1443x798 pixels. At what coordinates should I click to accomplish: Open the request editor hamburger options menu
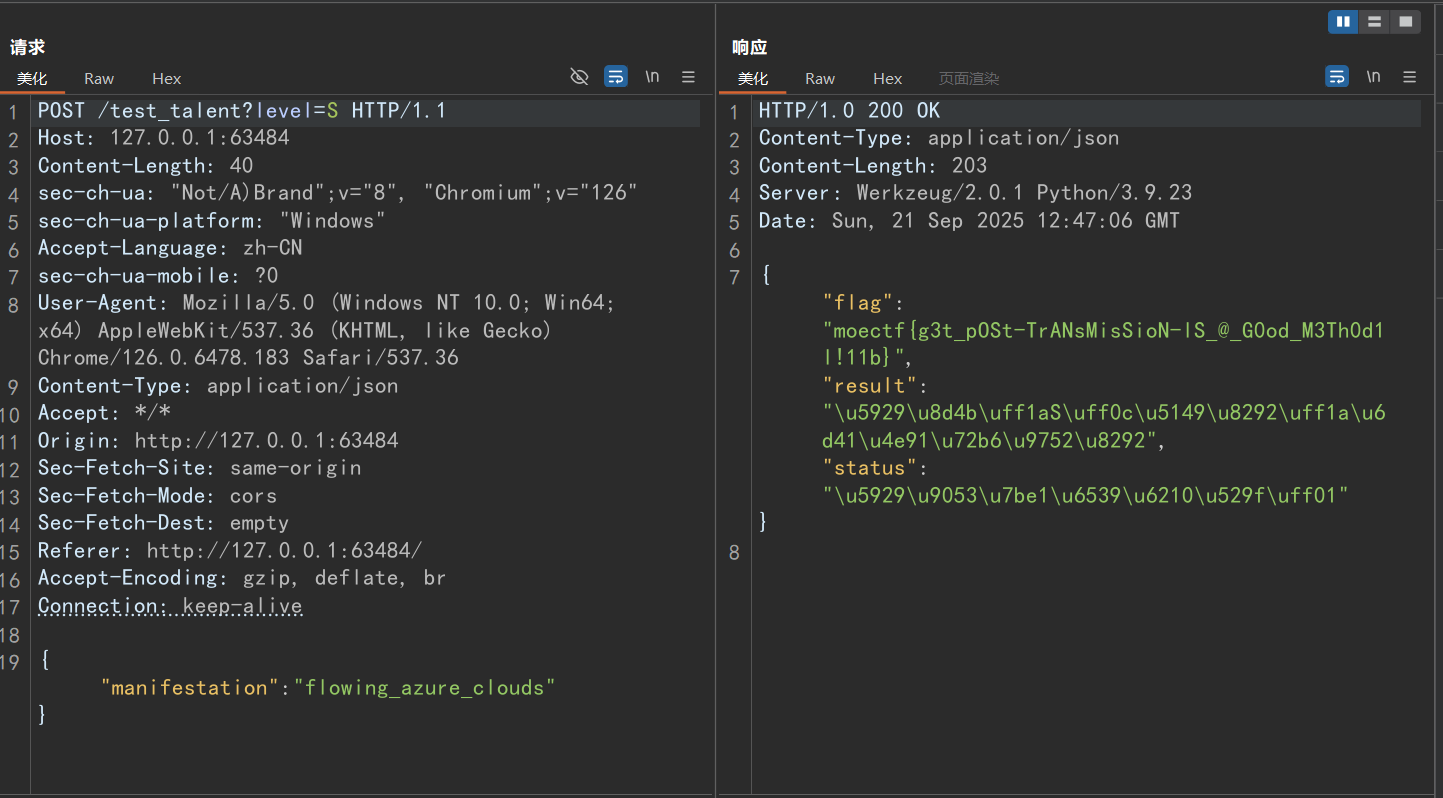pos(688,76)
